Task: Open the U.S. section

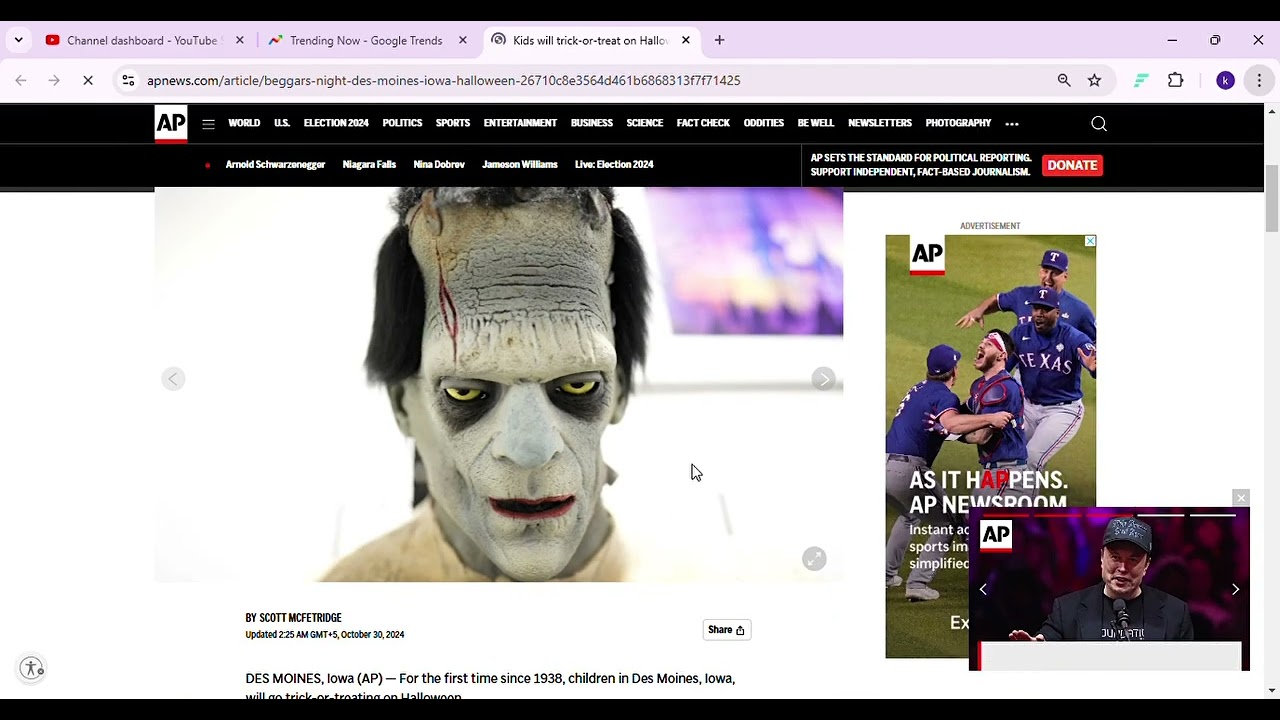Action: pyautogui.click(x=282, y=123)
